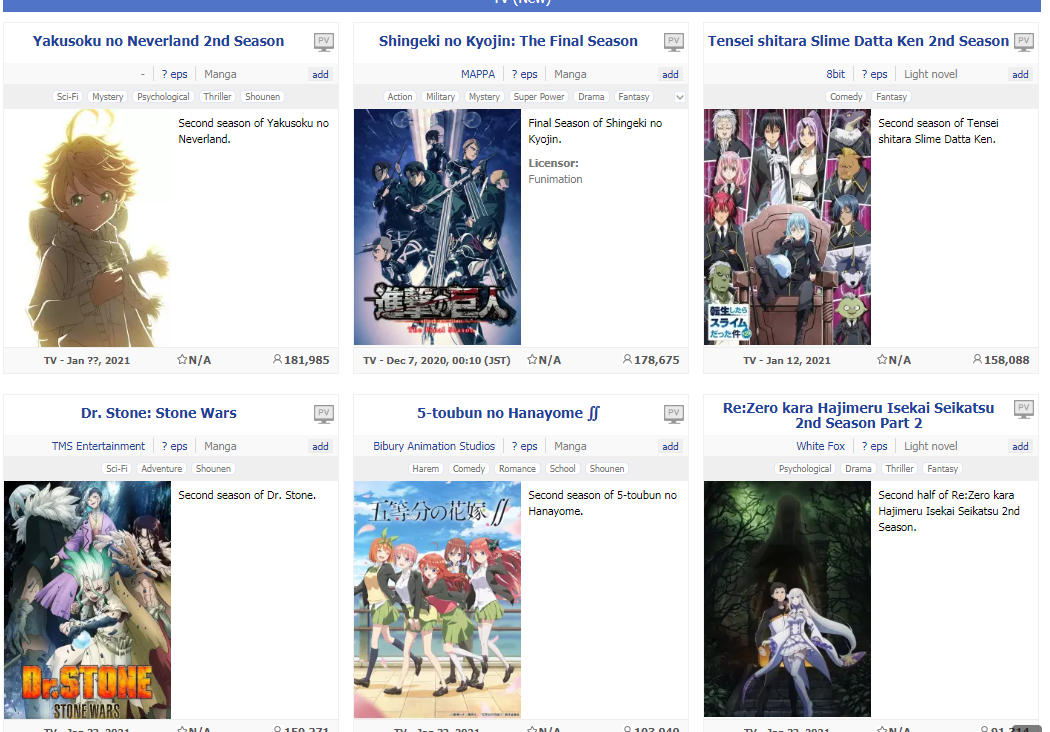
Task: Add Yakusoku no Neverland to list
Action: click(320, 74)
